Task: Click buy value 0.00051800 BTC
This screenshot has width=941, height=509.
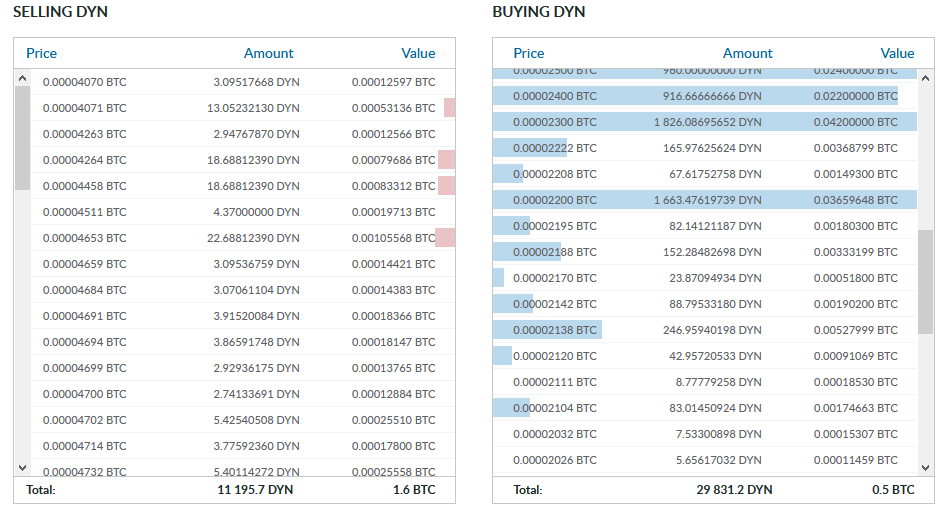Action: coord(856,278)
